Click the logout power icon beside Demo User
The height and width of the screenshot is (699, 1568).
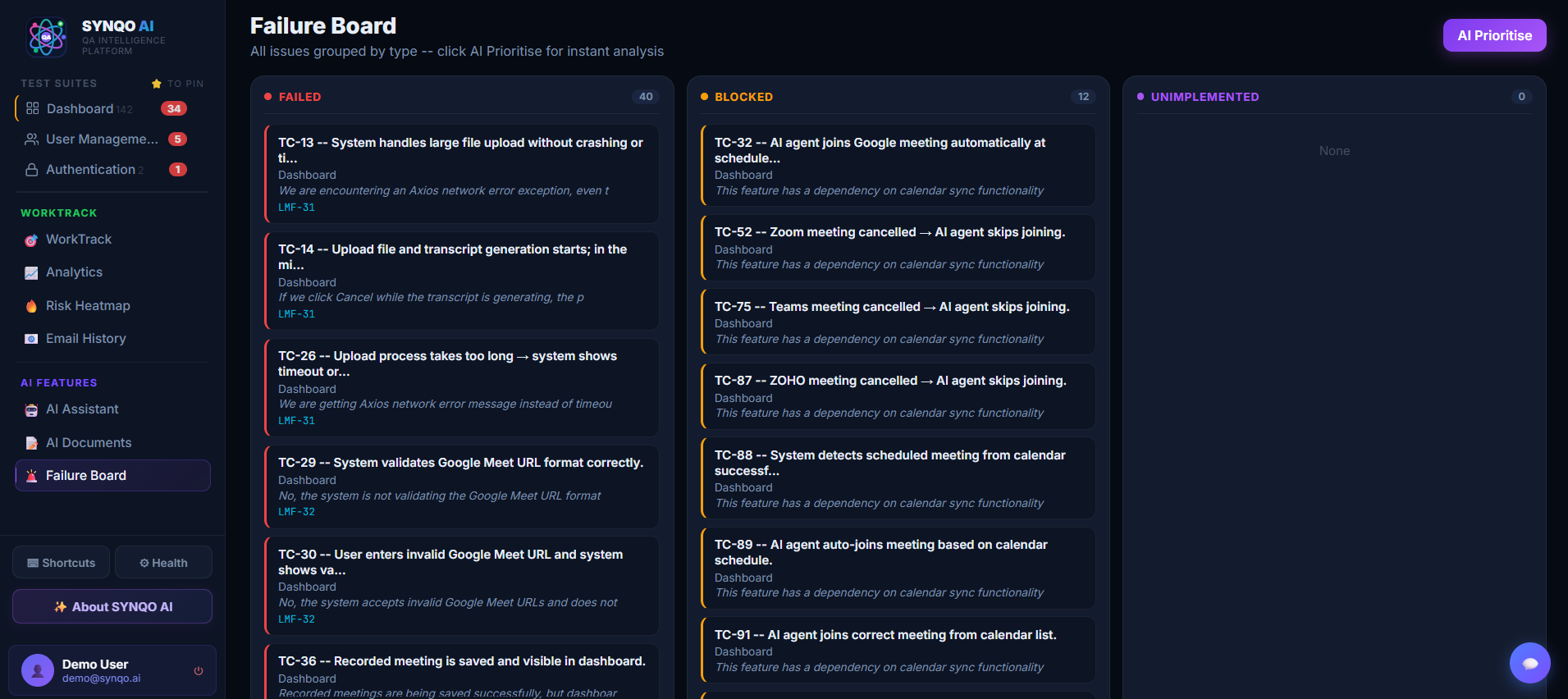(199, 670)
